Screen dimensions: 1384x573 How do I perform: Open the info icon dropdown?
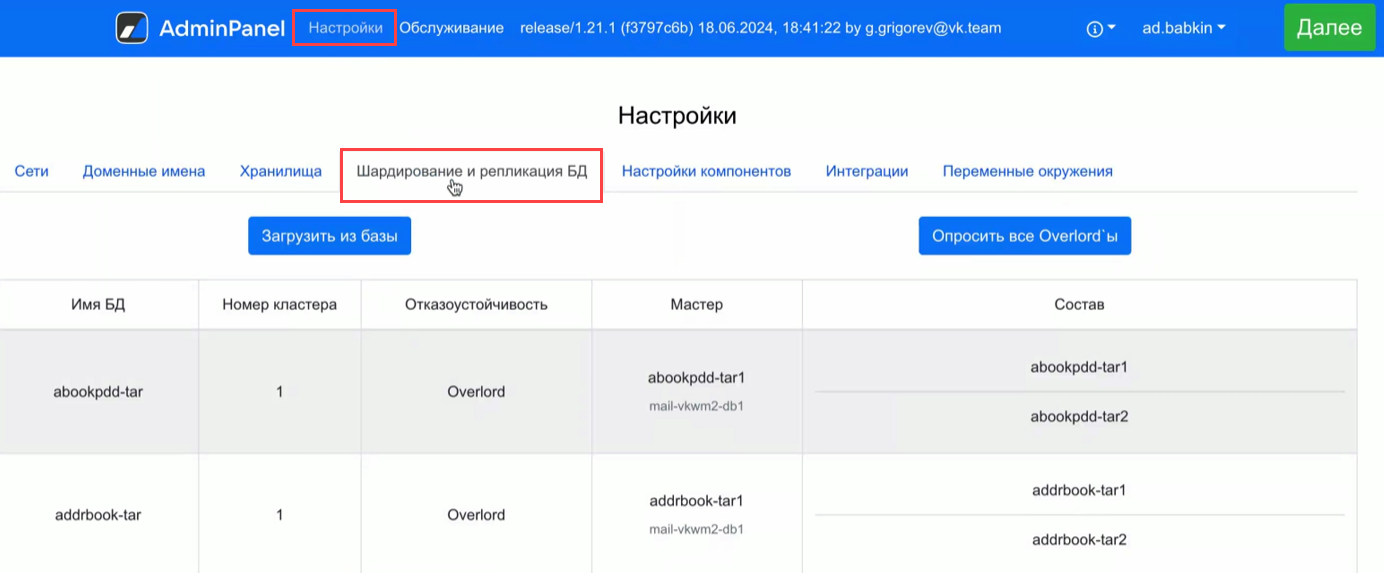(1100, 29)
